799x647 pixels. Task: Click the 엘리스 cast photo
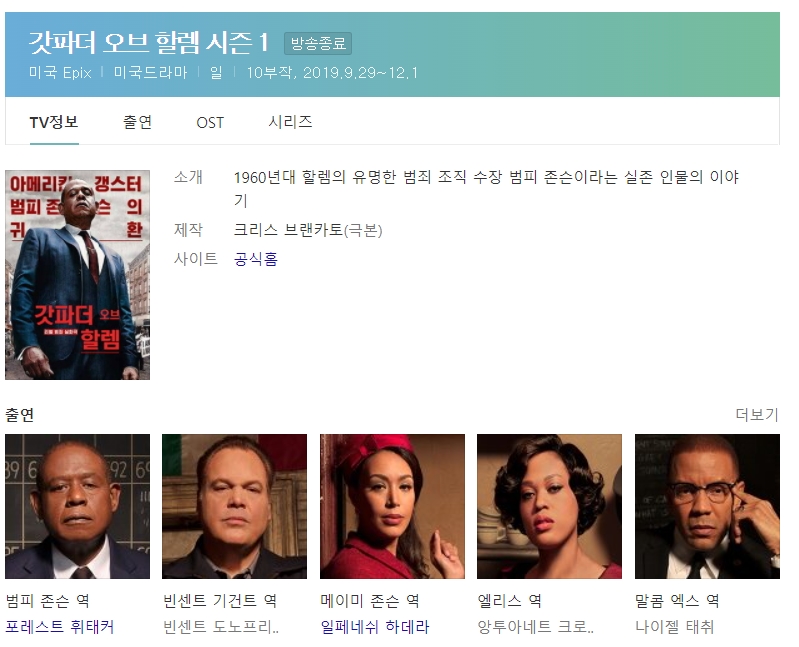pyautogui.click(x=549, y=506)
